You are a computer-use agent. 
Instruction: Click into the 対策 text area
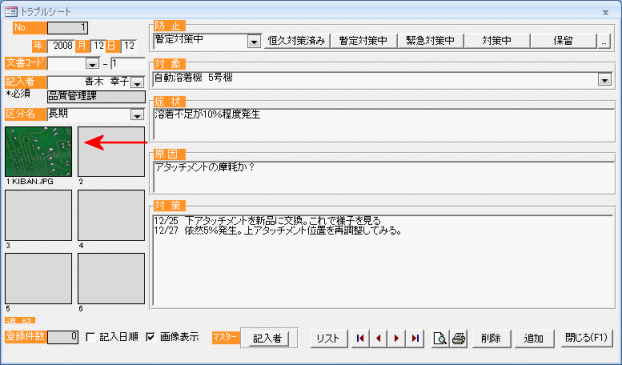[384, 260]
